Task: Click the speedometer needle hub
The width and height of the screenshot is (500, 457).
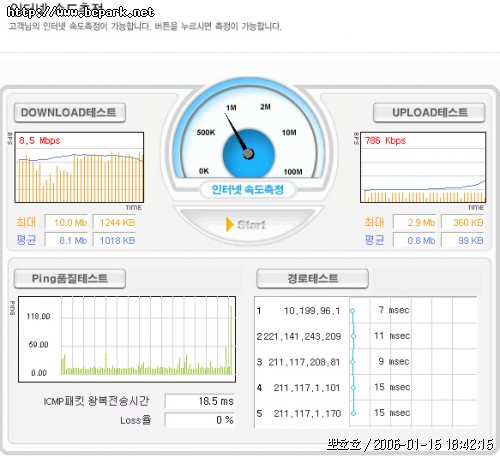Action: (248, 154)
